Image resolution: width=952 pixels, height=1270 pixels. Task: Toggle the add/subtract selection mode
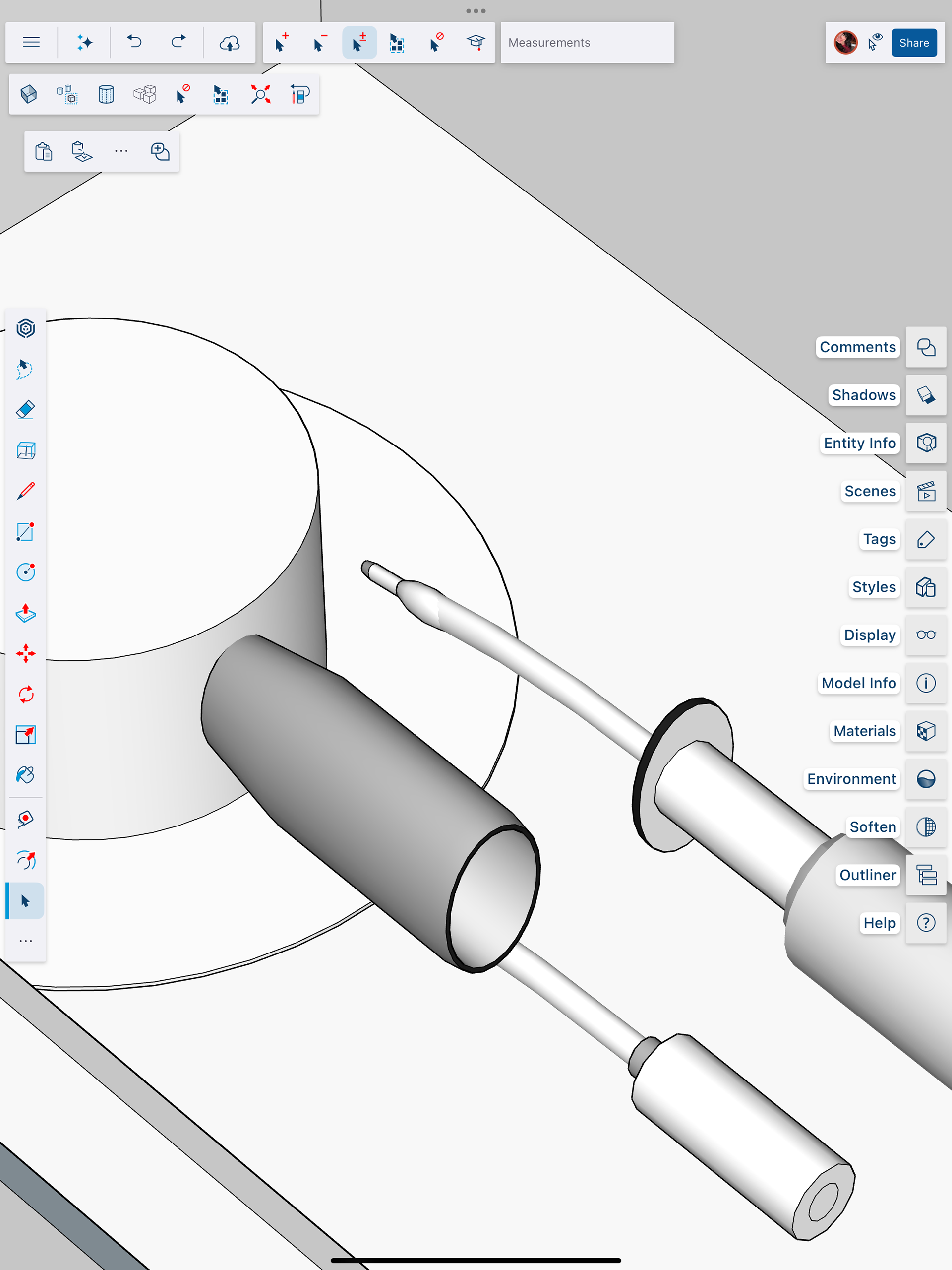[x=359, y=43]
